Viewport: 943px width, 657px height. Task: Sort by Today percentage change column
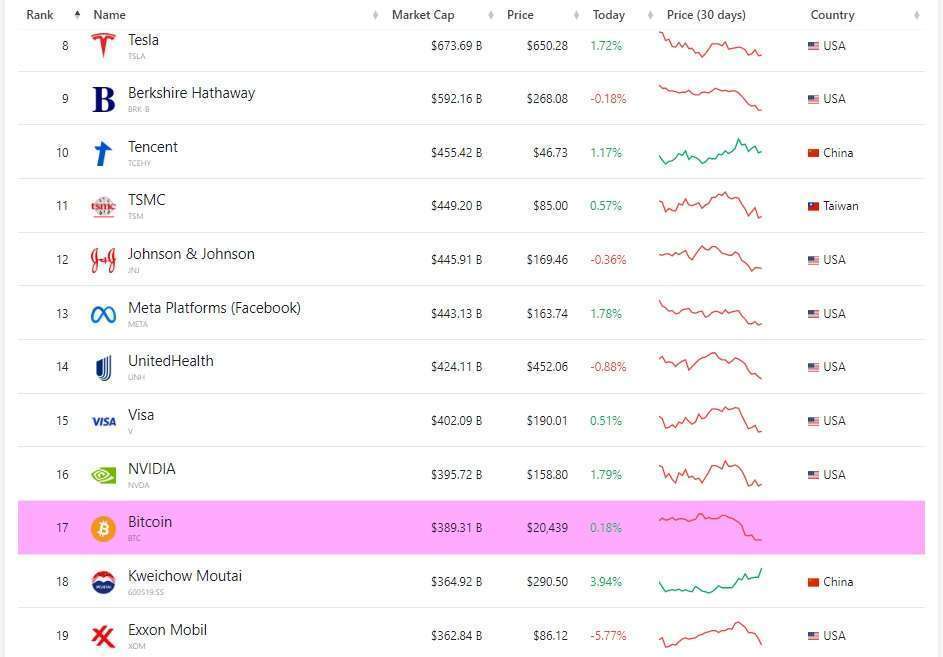coord(608,15)
